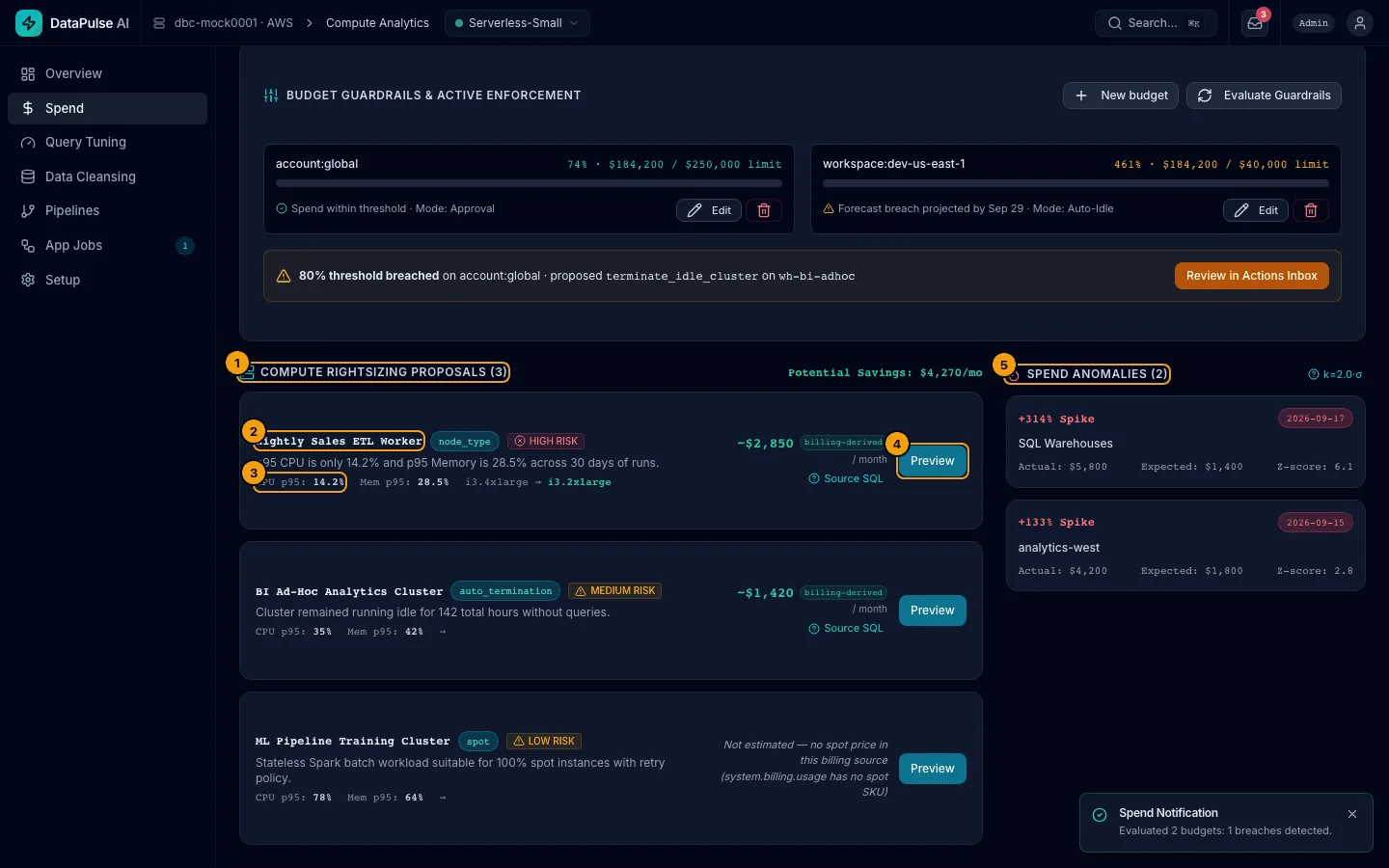Open the analytics-west spike anomaly card
The height and width of the screenshot is (868, 1389).
[x=1185, y=546]
